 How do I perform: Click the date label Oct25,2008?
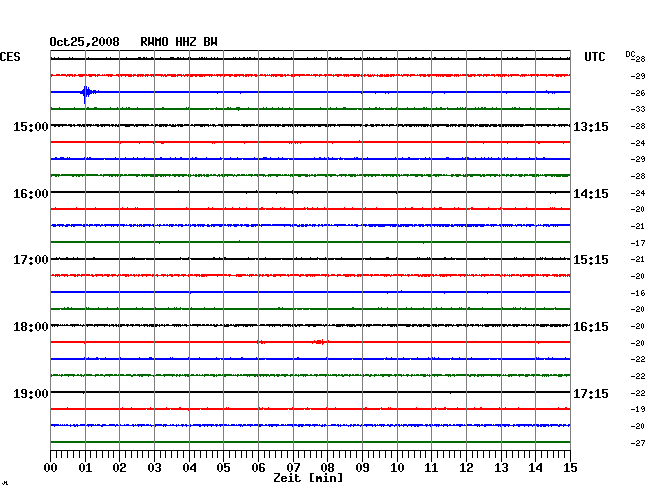click(84, 42)
